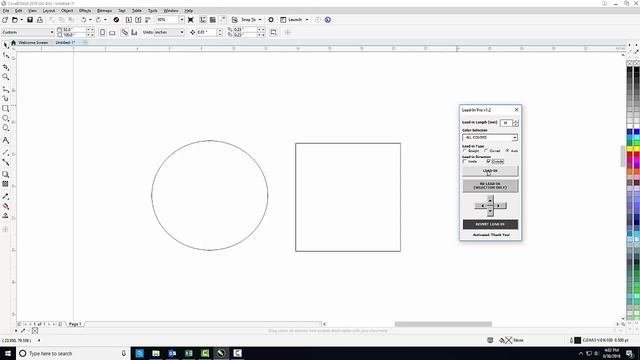Expand the Undo history arrow
This screenshot has width=640, height=360.
point(90,20)
